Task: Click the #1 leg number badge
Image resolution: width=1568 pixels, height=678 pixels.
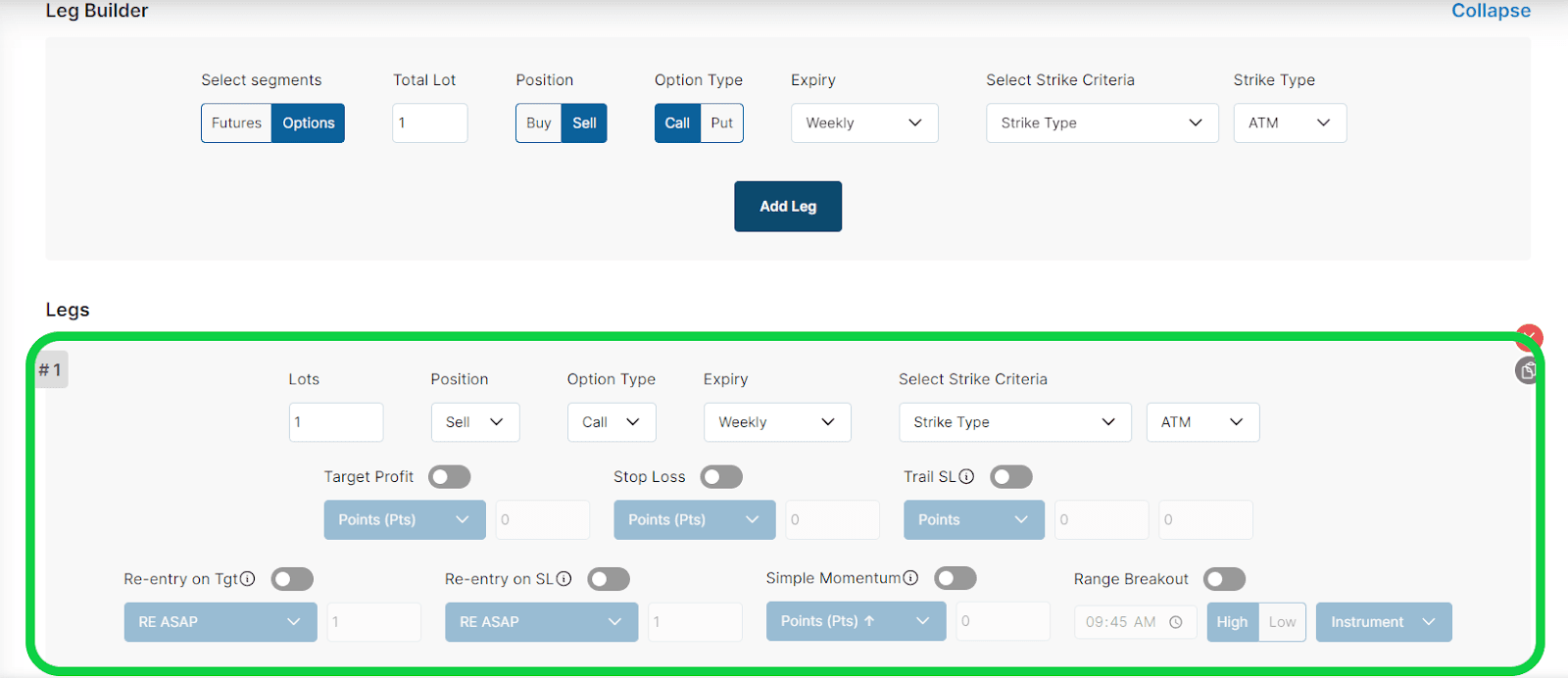Action: pyautogui.click(x=51, y=369)
